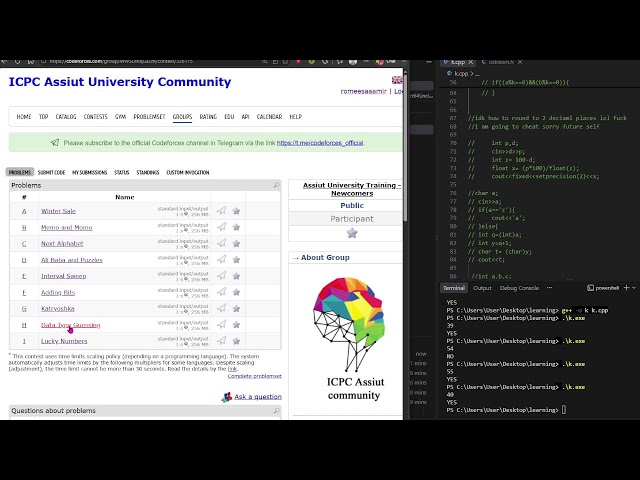The height and width of the screenshot is (480, 640).
Task: Open the Data Type Guessing problem link
Action: pos(71,325)
